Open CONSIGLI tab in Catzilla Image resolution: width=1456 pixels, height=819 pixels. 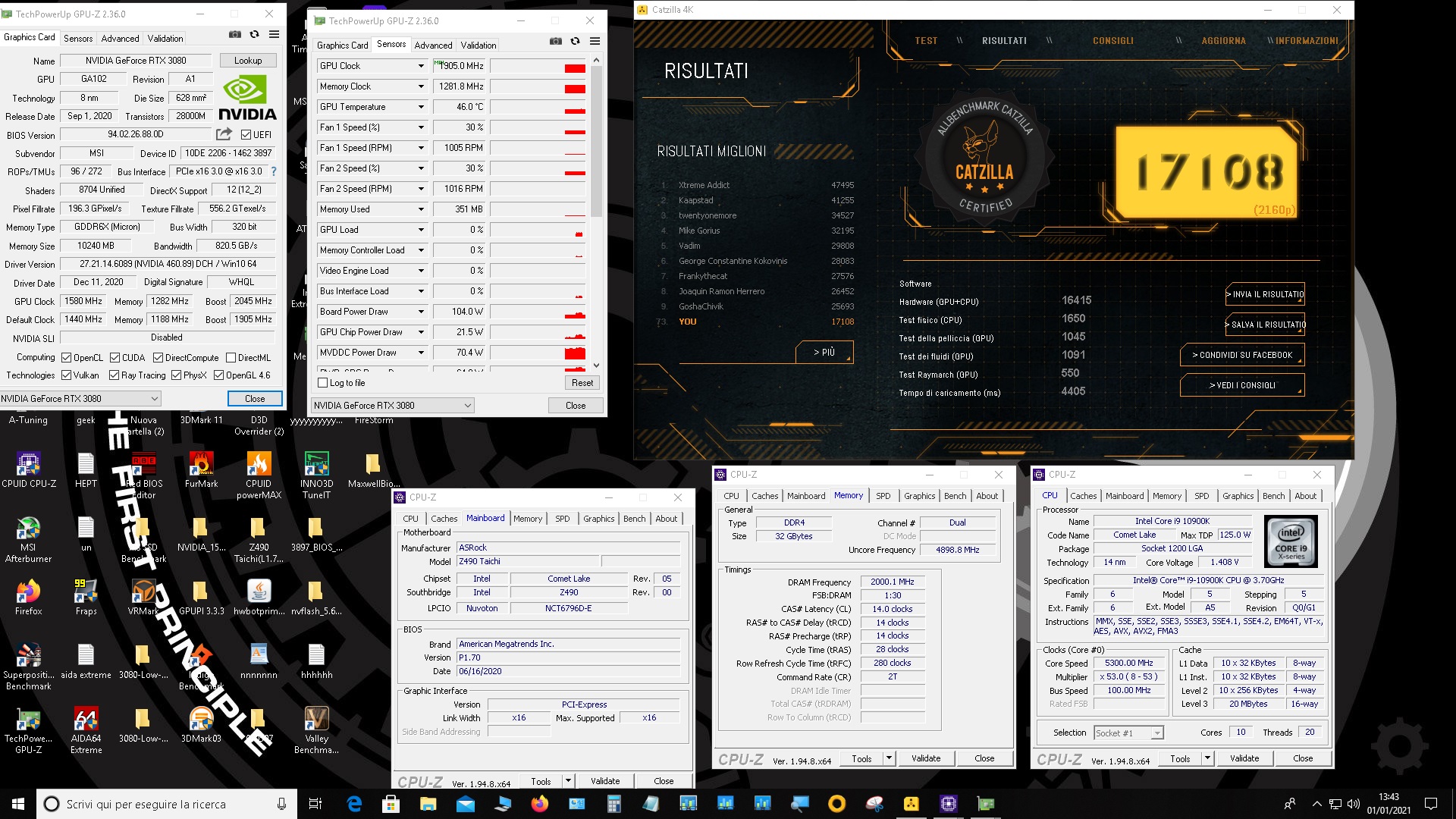click(x=1113, y=41)
